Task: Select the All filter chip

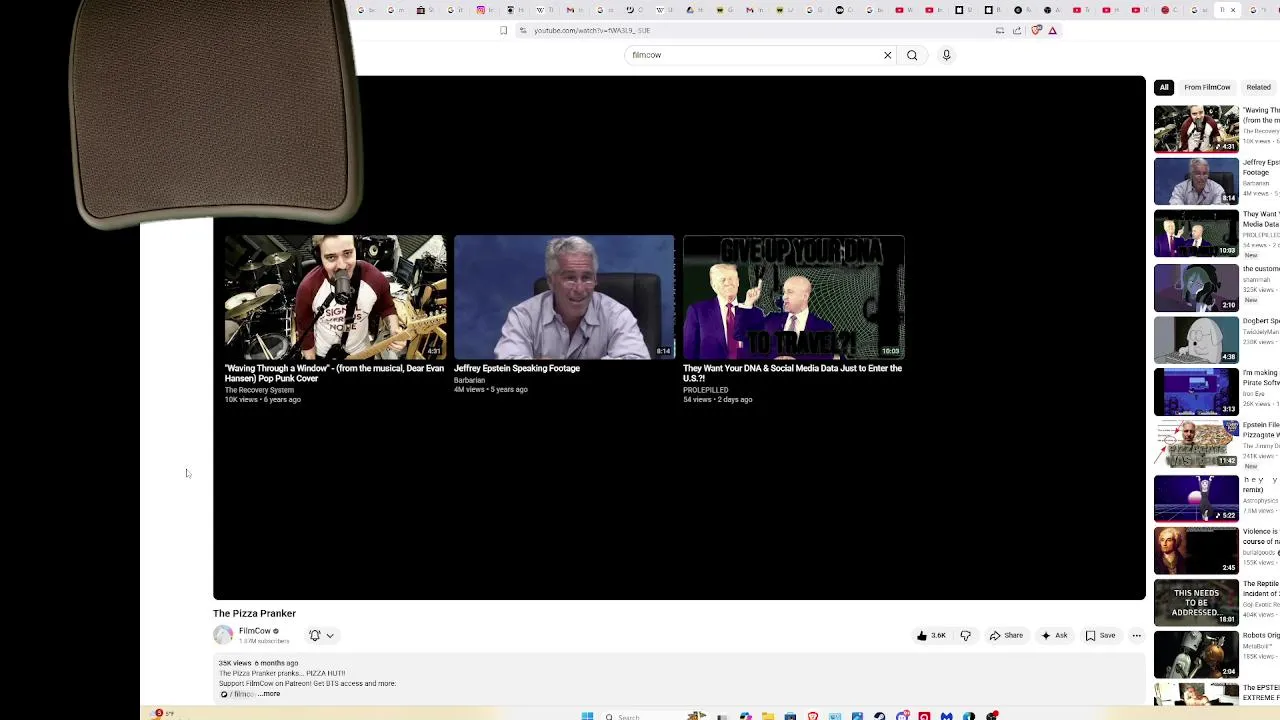Action: point(1164,87)
